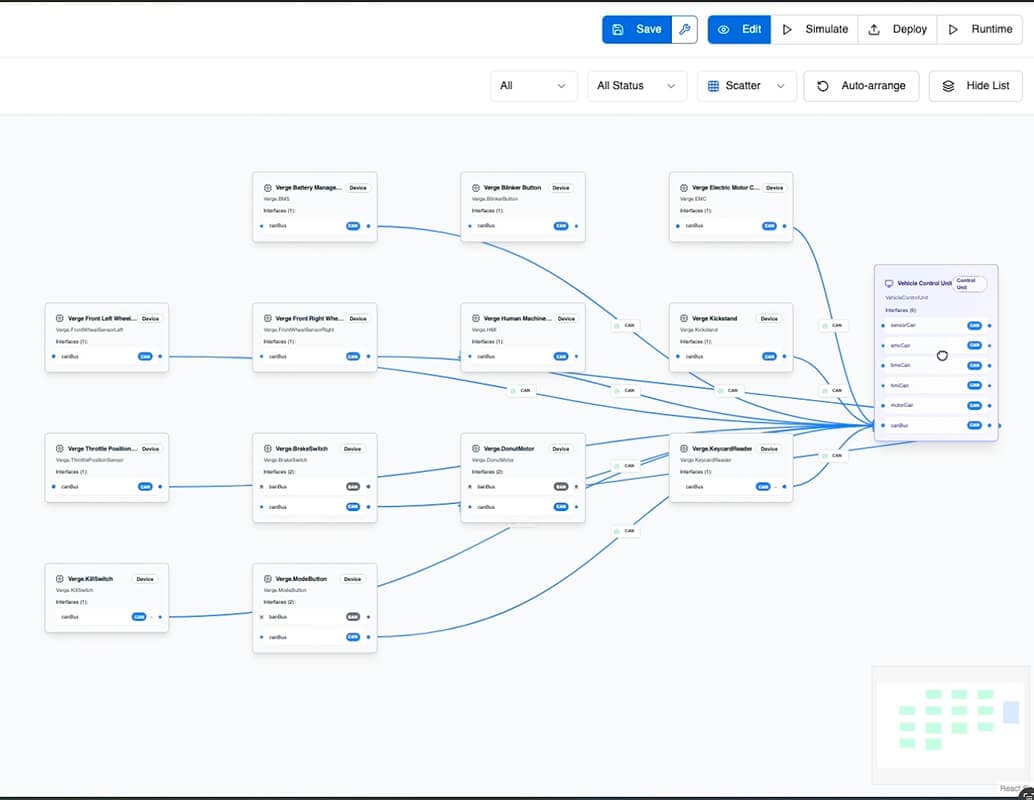Image resolution: width=1034 pixels, height=800 pixels.
Task: Click the Verge Throttle Position device icon
Action: click(x=60, y=448)
